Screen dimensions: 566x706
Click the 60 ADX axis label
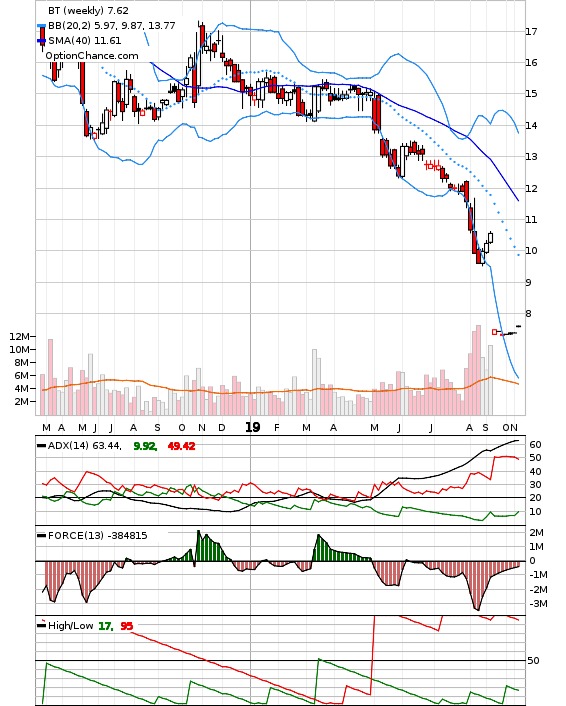(535, 444)
